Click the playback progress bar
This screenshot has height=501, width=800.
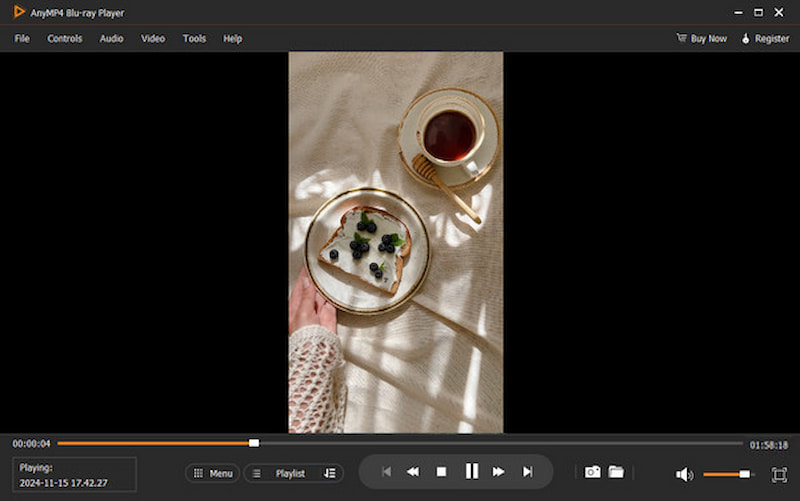tap(400, 443)
